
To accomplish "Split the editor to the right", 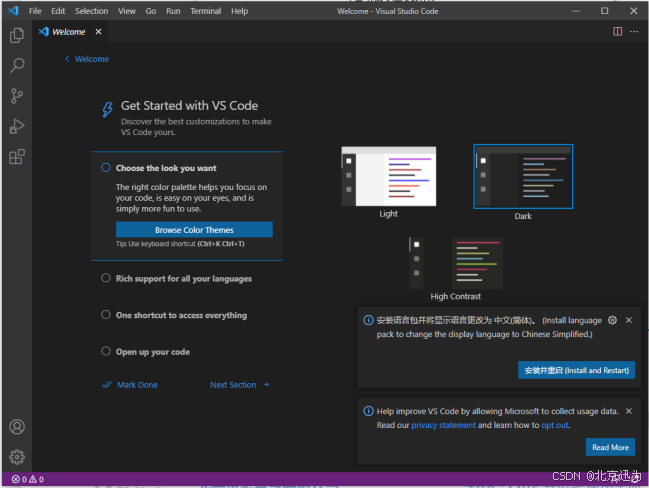I will point(618,31).
